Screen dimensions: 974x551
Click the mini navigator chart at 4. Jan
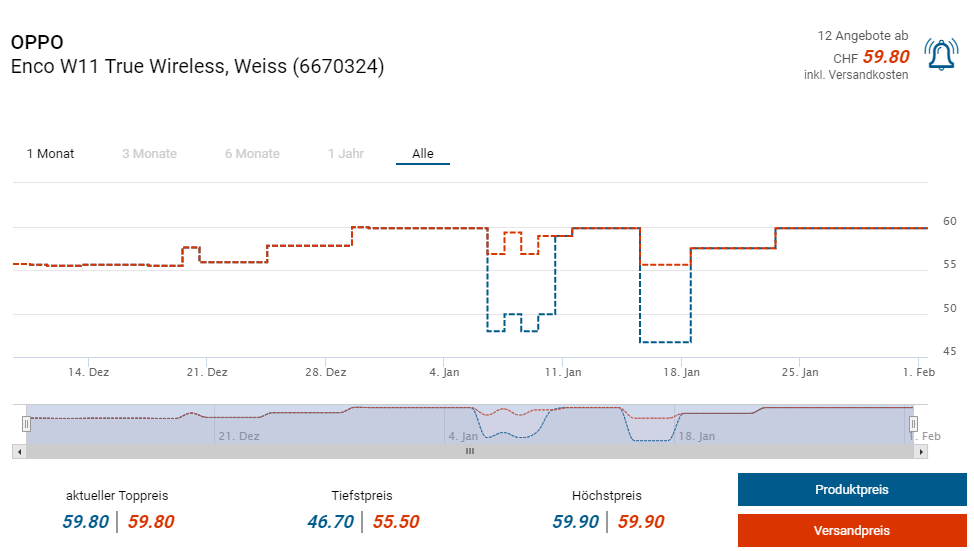tap(462, 424)
